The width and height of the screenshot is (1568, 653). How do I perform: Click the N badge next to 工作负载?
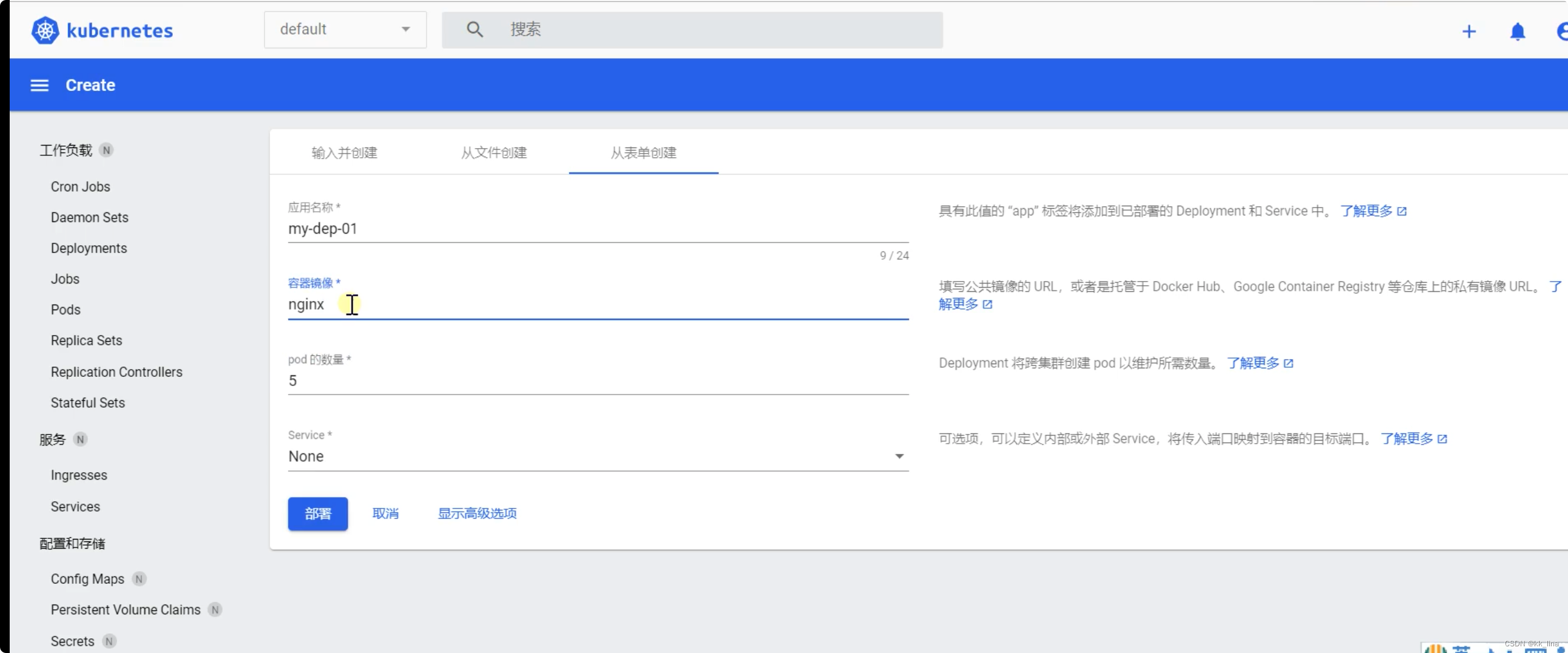pyautogui.click(x=107, y=150)
